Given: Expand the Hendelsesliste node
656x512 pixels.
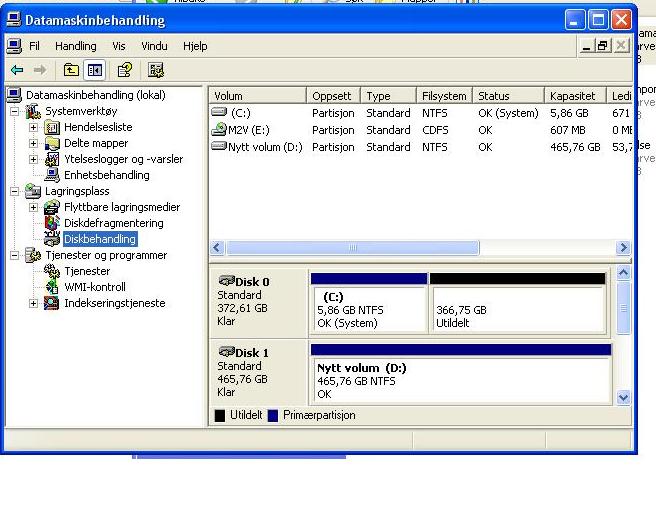Looking at the screenshot, I should pyautogui.click(x=33, y=127).
